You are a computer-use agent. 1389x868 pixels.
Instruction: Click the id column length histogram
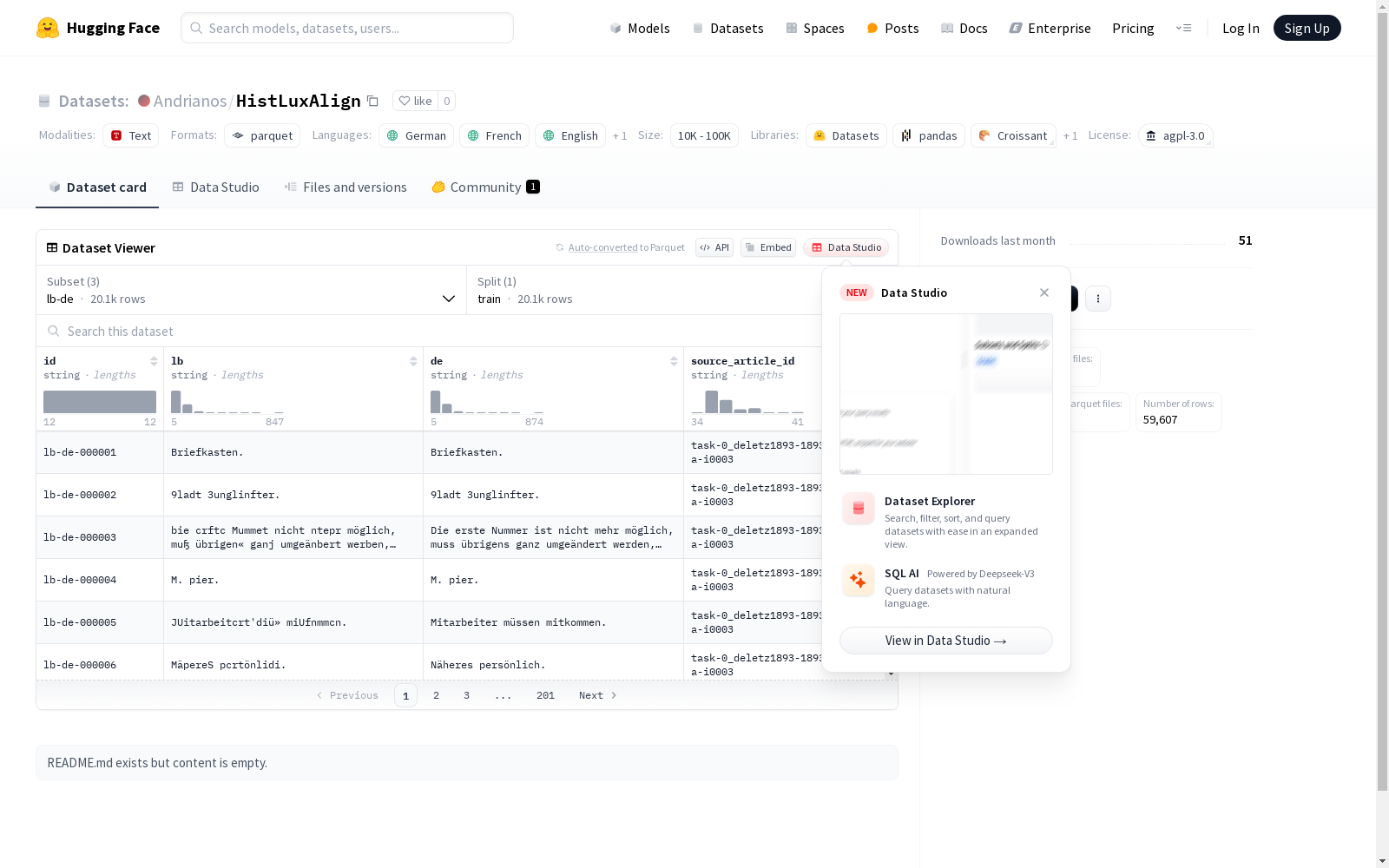tap(100, 402)
